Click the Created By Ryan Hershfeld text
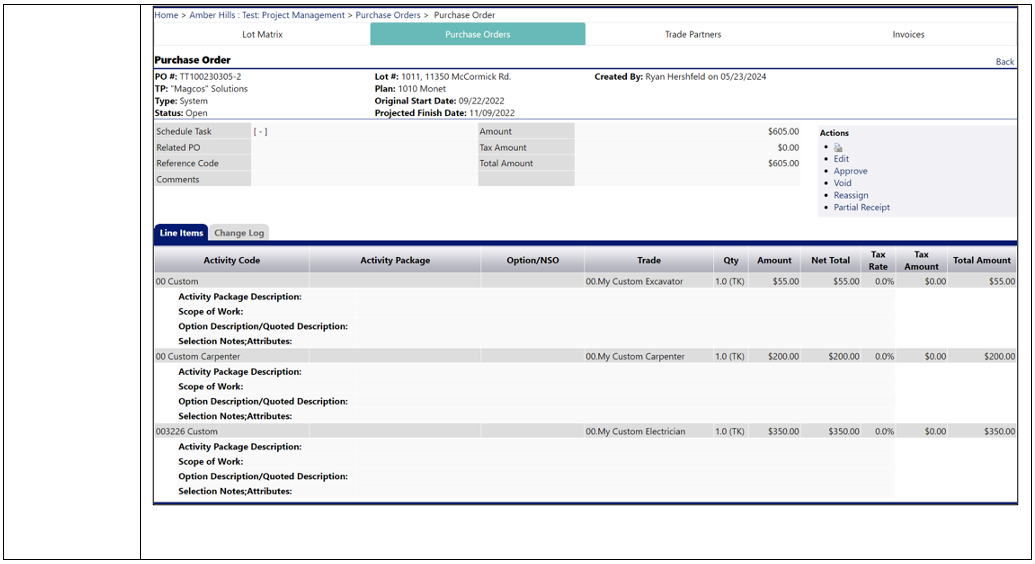The width and height of the screenshot is (1035, 564). (681, 77)
